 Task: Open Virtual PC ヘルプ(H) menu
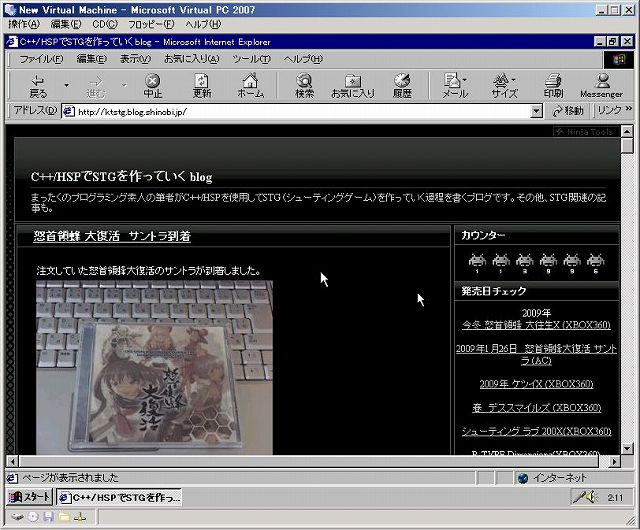[x=203, y=24]
